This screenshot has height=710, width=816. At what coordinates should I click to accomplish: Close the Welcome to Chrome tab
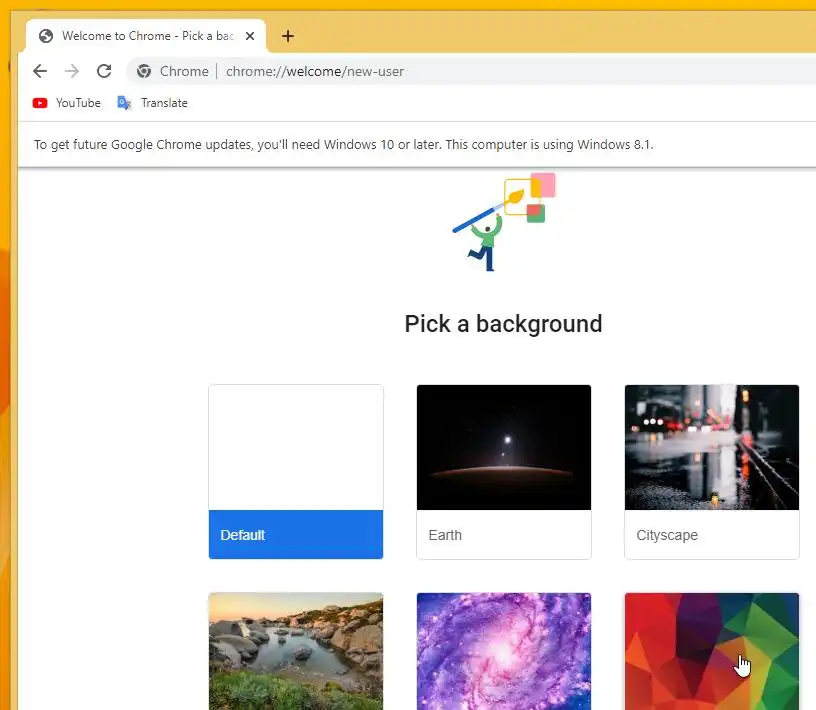click(250, 36)
